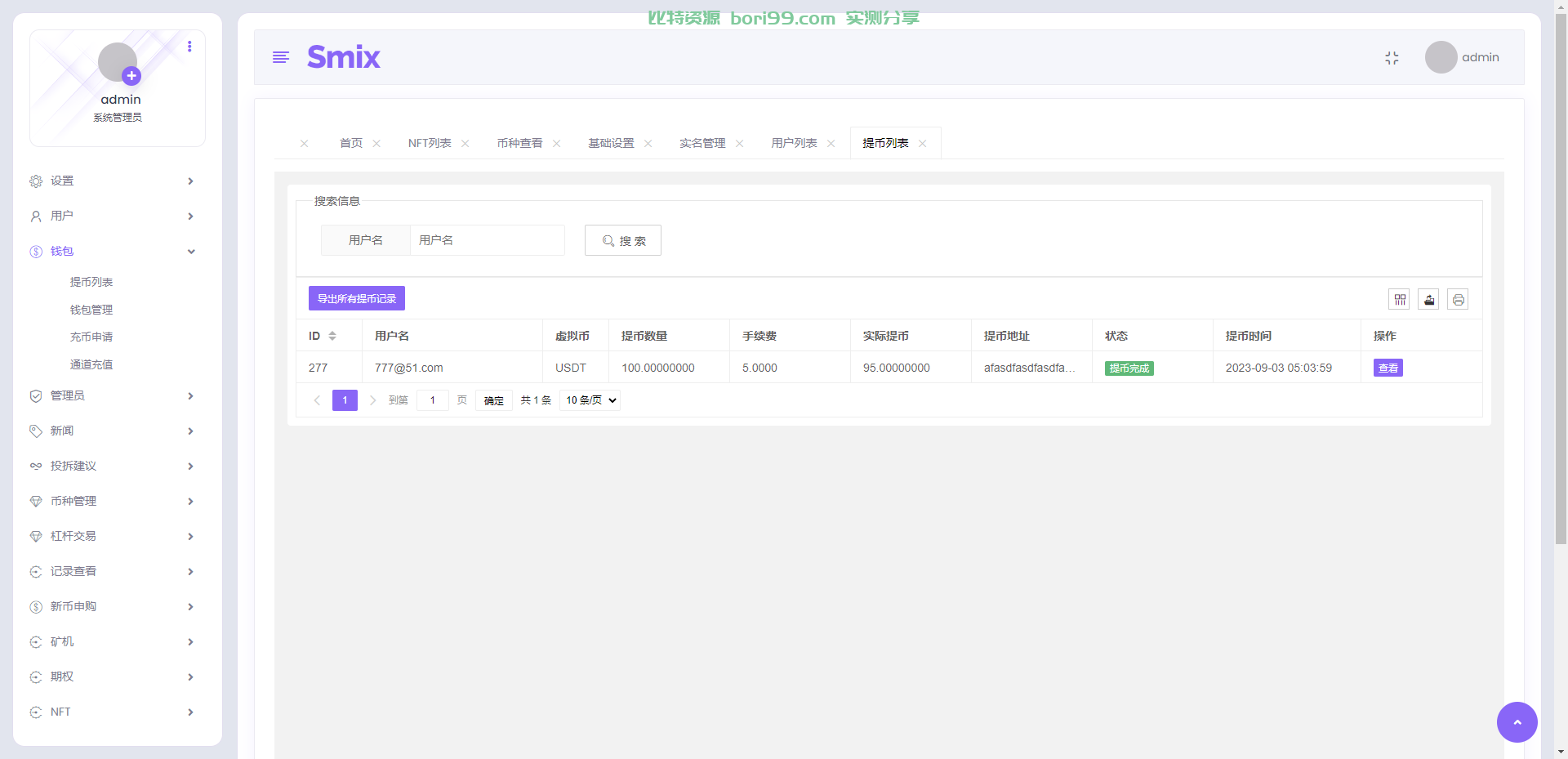Click the browser vertical scrollbar thumb

[x=1561, y=278]
